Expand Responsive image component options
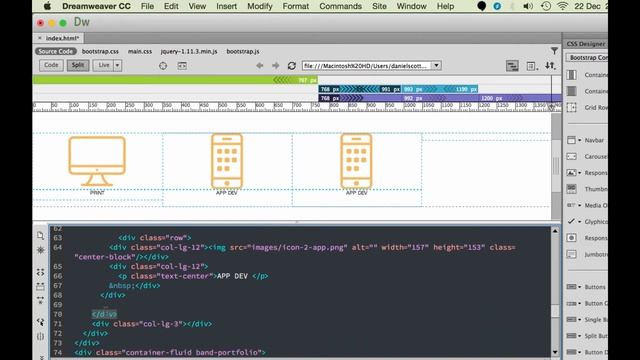This screenshot has width=640, height=360. point(580,173)
